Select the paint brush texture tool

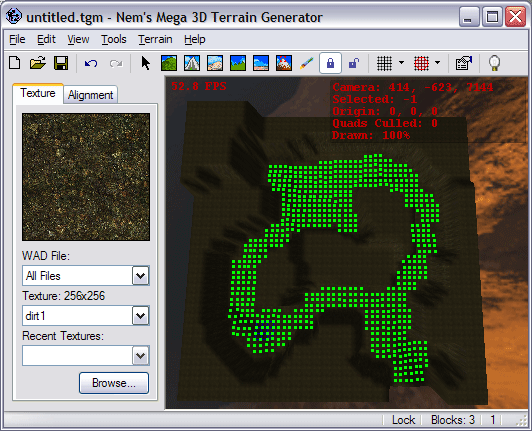[x=307, y=63]
